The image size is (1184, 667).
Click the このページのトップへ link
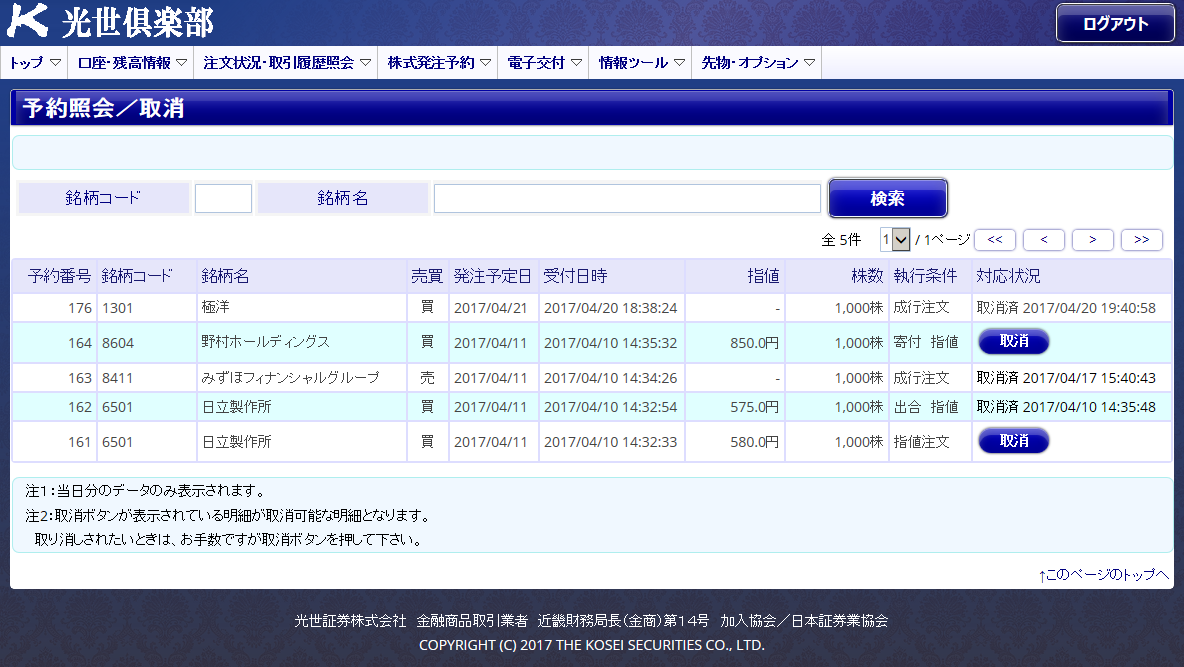[1103, 575]
